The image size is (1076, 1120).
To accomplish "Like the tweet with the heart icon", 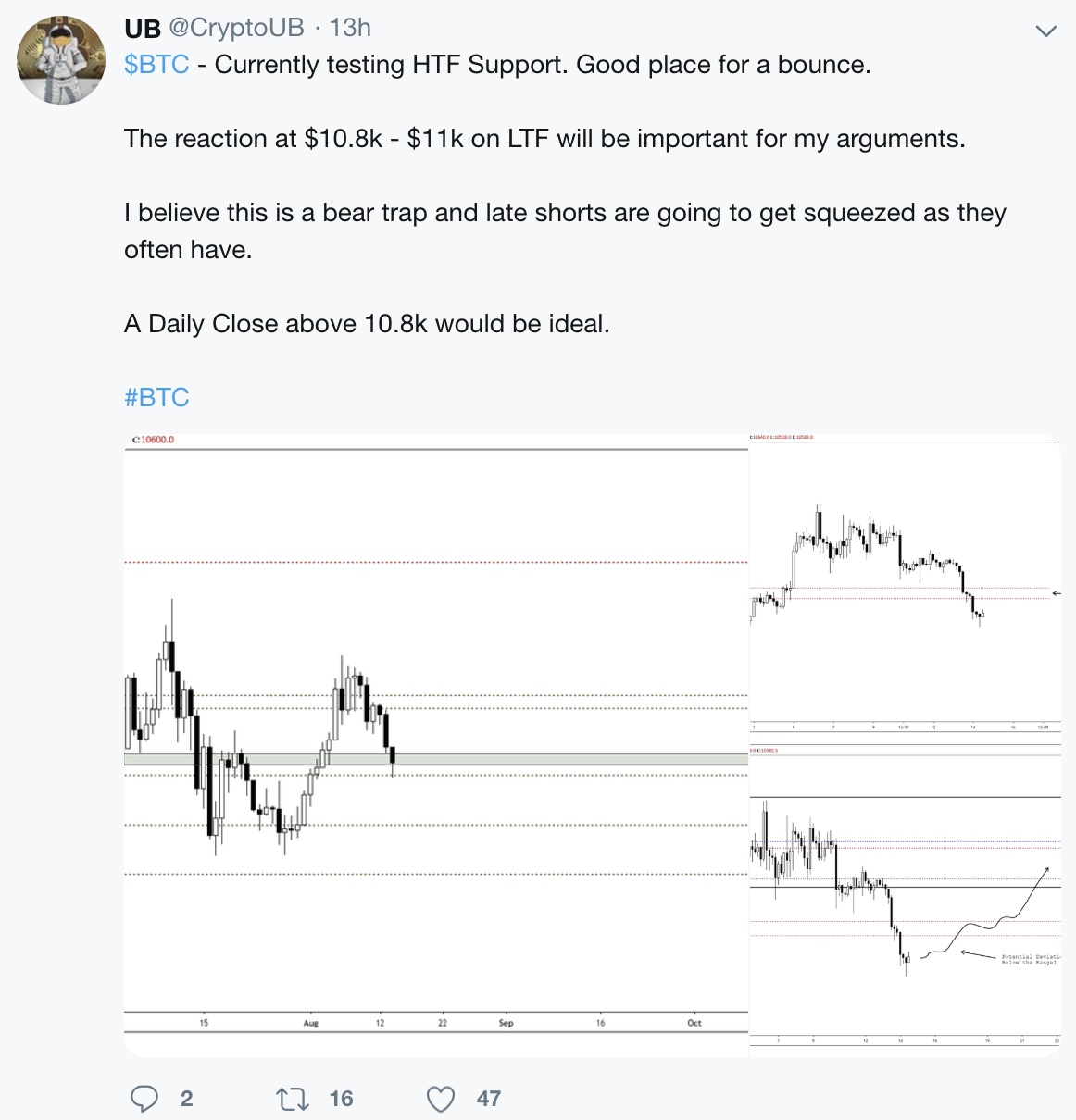I will coord(441,1099).
